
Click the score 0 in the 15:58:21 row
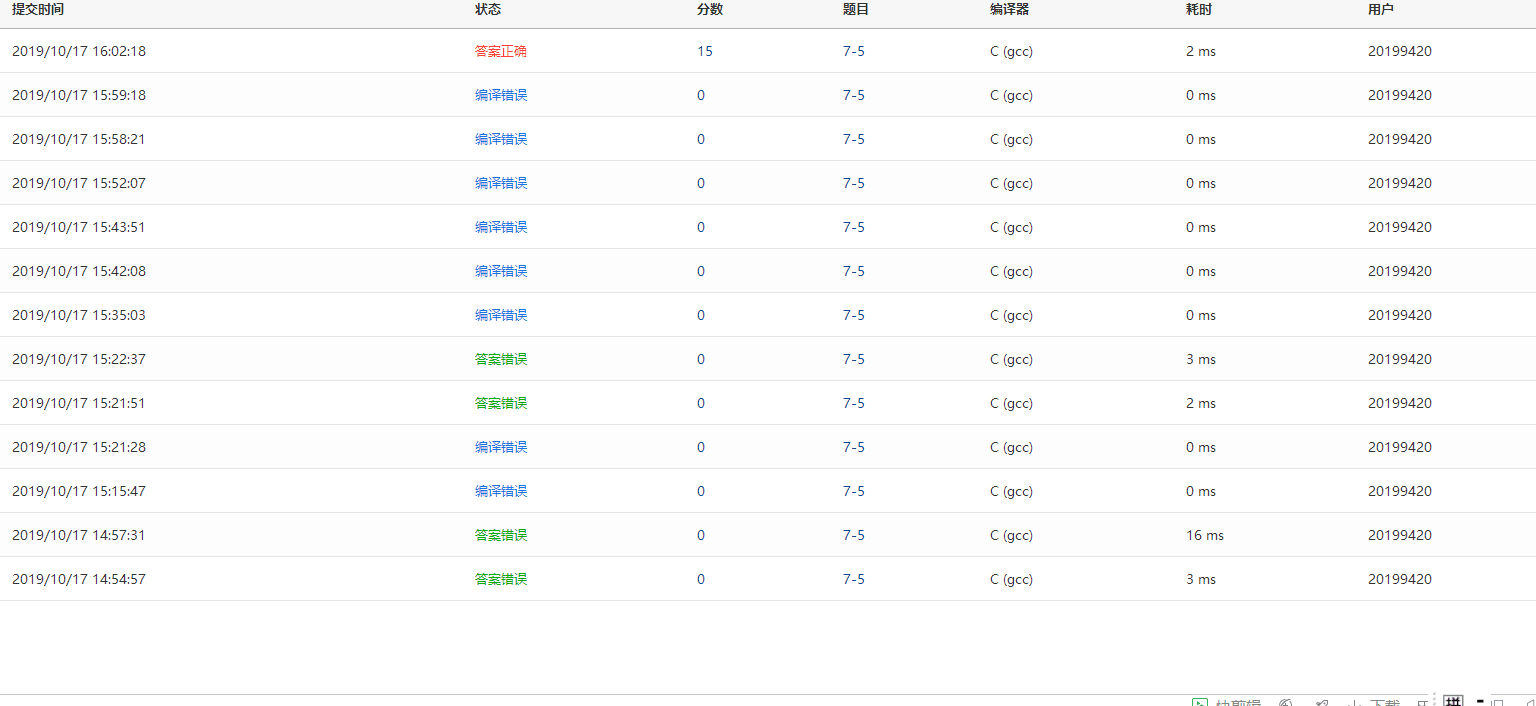click(x=701, y=139)
